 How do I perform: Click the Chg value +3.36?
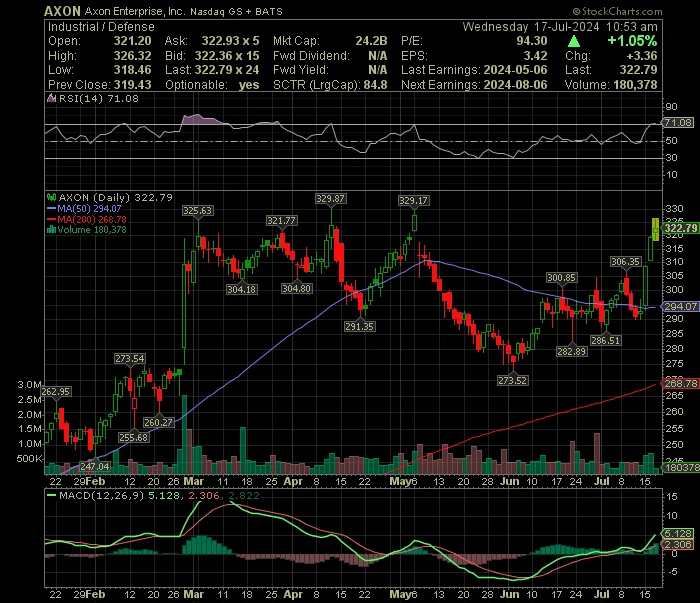pos(642,56)
